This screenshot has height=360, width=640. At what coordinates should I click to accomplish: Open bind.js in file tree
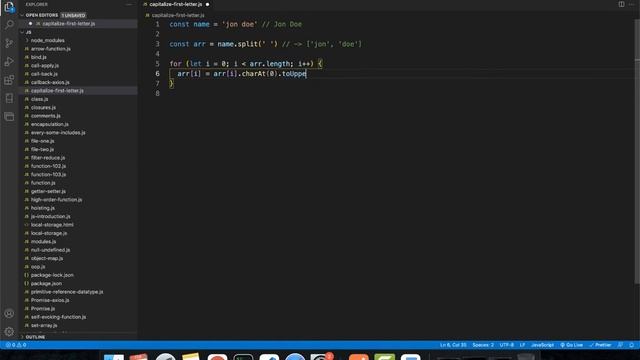coord(39,57)
